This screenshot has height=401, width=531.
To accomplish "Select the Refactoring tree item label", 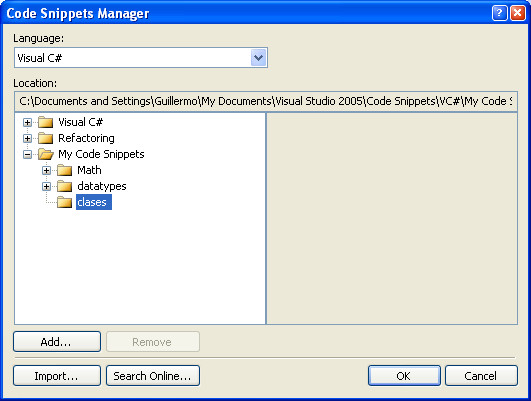I will [86, 138].
